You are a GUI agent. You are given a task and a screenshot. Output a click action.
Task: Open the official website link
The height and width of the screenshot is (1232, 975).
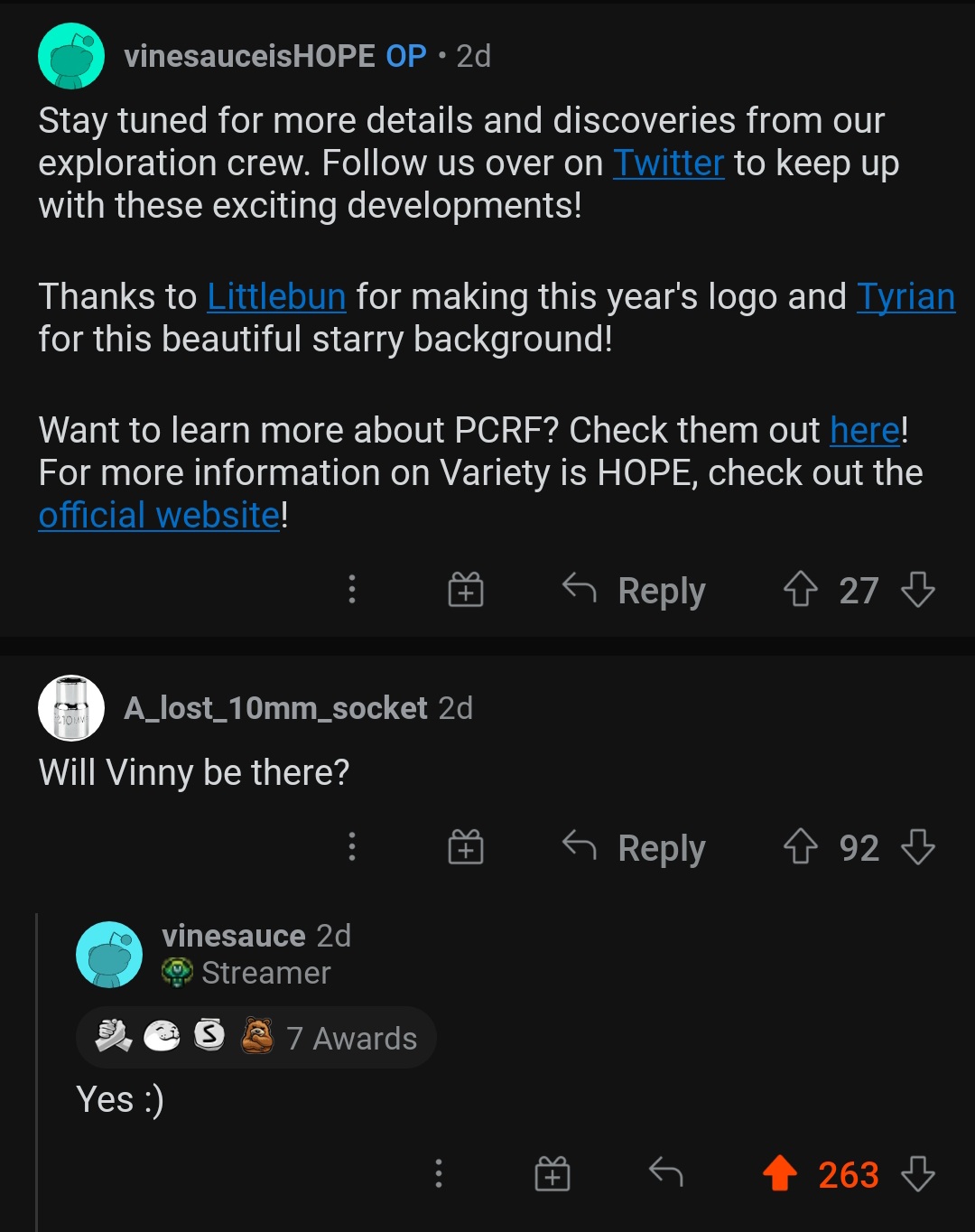pos(160,515)
